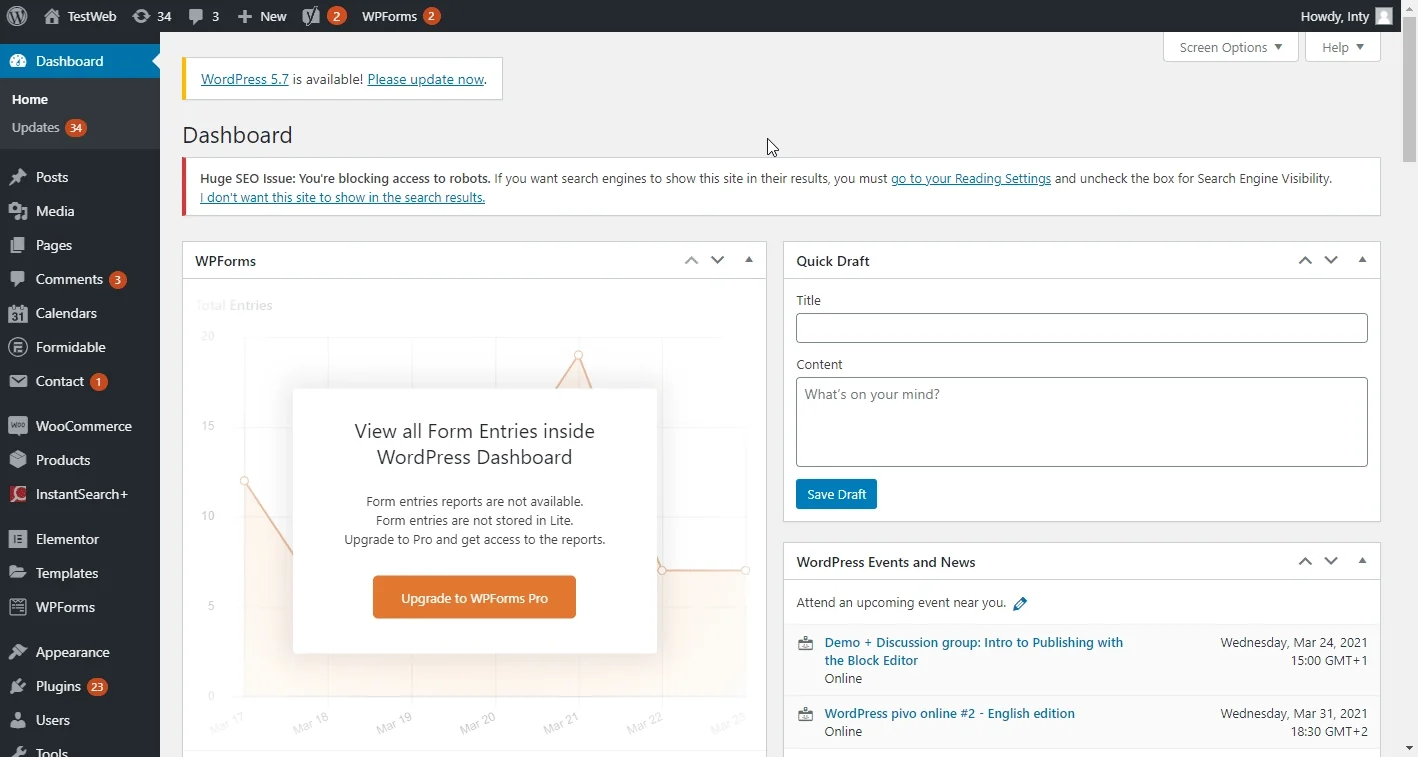Open WordPress pivo online #2 event link

[950, 713]
